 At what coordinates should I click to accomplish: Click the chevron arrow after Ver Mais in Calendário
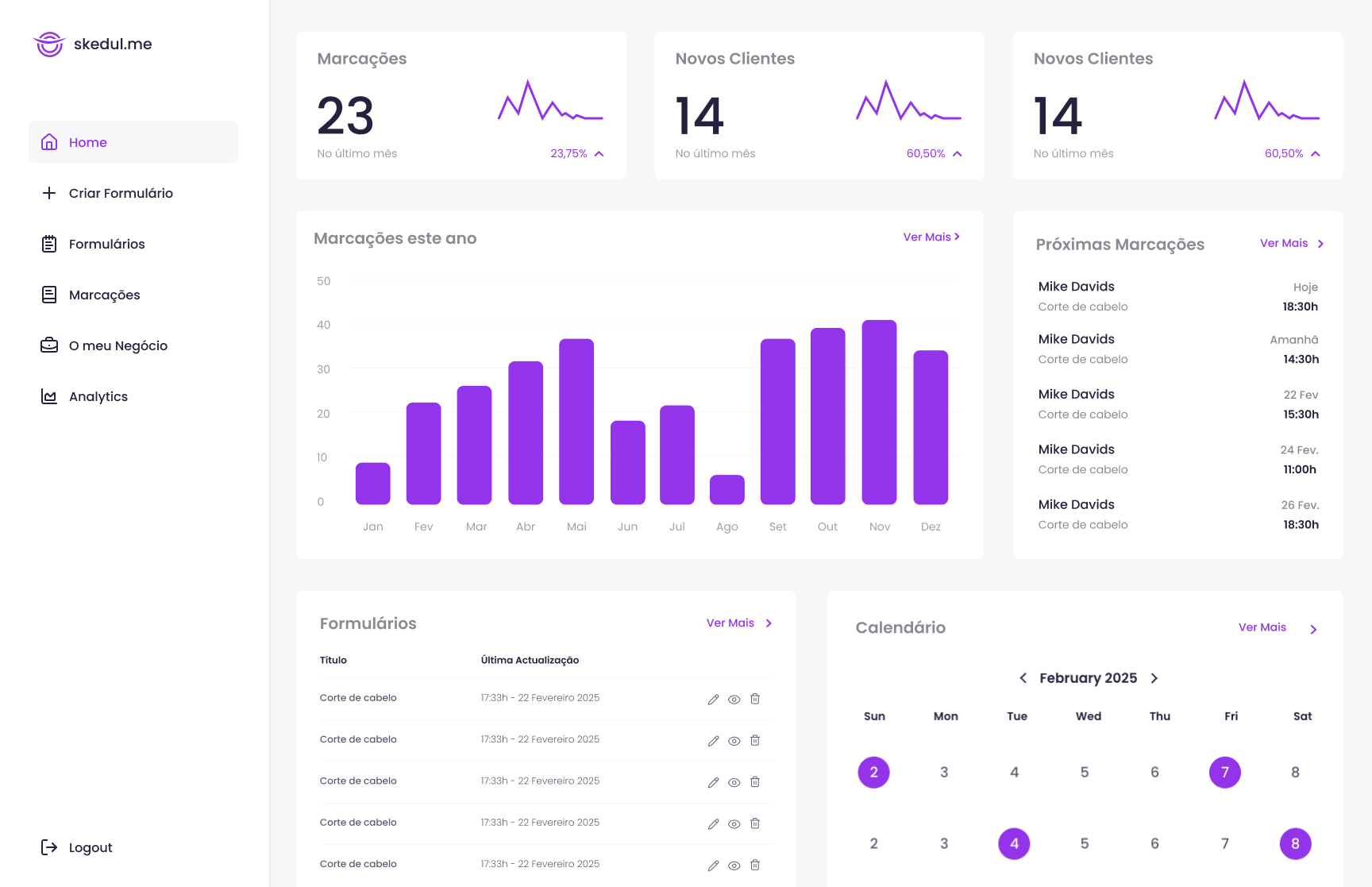point(1313,630)
